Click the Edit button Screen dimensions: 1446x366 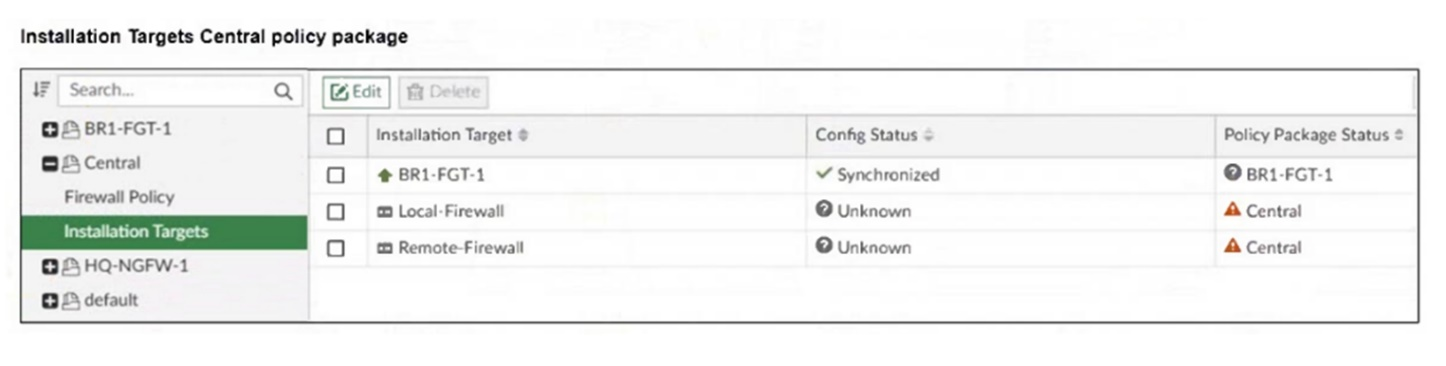[356, 92]
